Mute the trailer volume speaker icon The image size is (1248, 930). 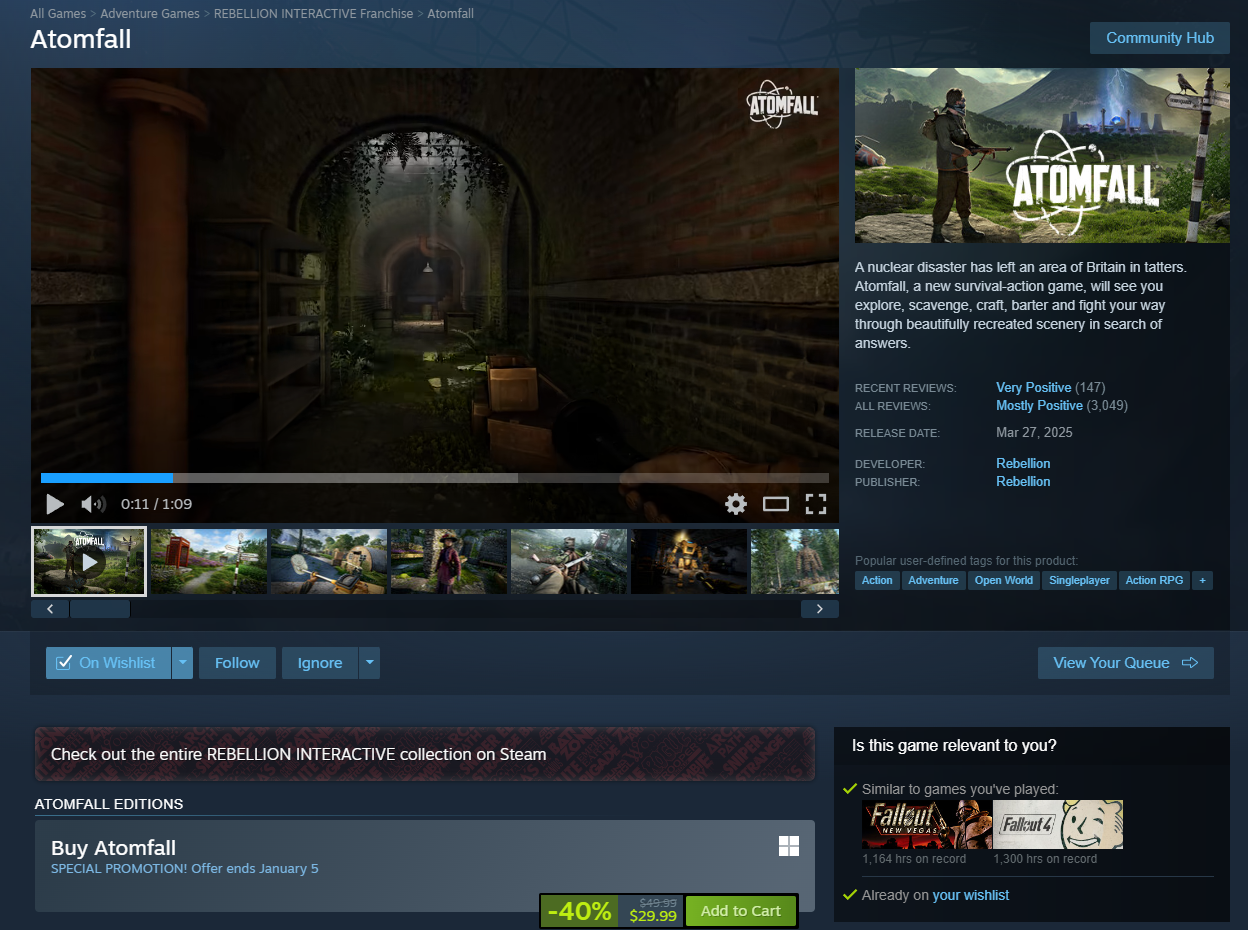tap(93, 504)
